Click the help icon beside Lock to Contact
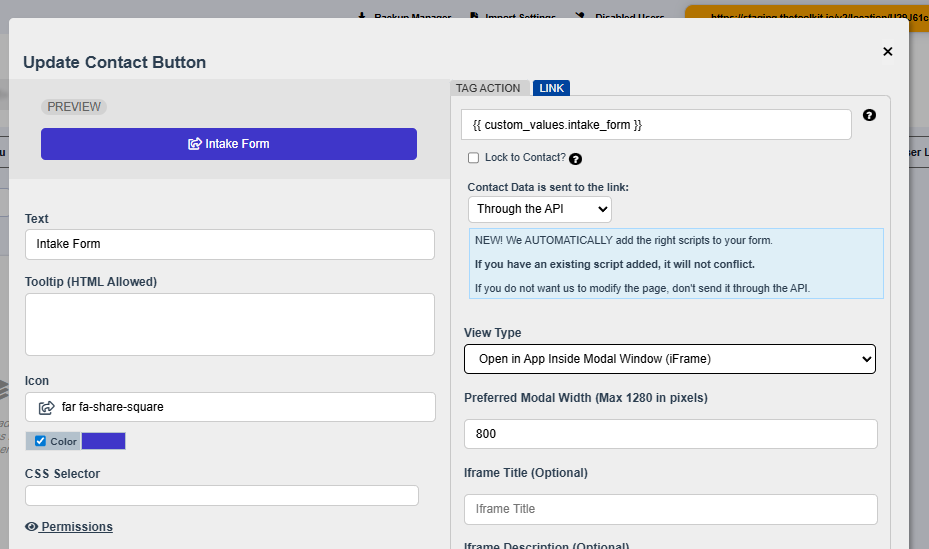The image size is (929, 549). click(x=575, y=159)
